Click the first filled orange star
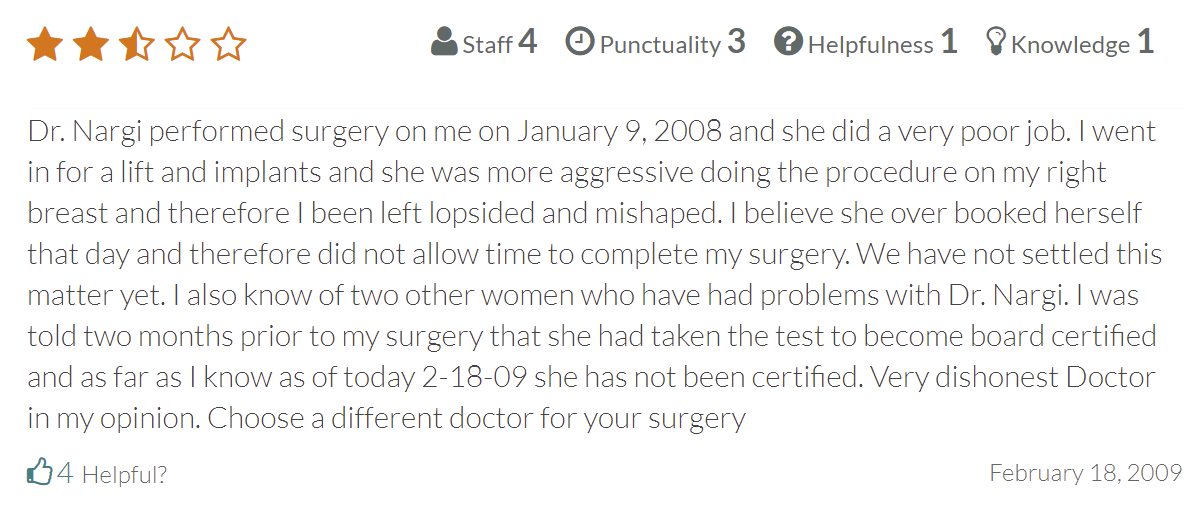This screenshot has height=506, width=1194. (44, 45)
